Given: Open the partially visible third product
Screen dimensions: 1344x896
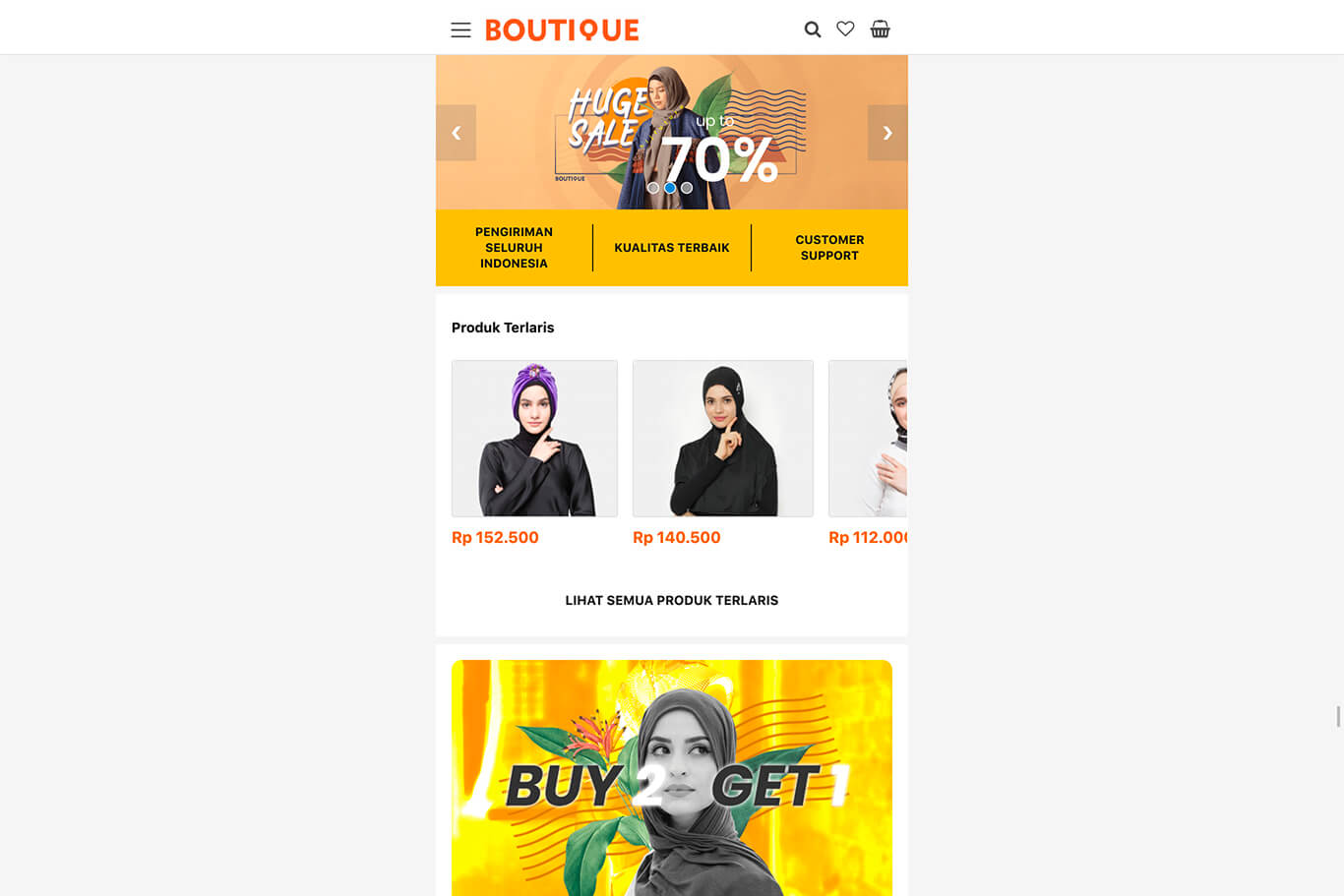Looking at the screenshot, I should click(x=868, y=439).
